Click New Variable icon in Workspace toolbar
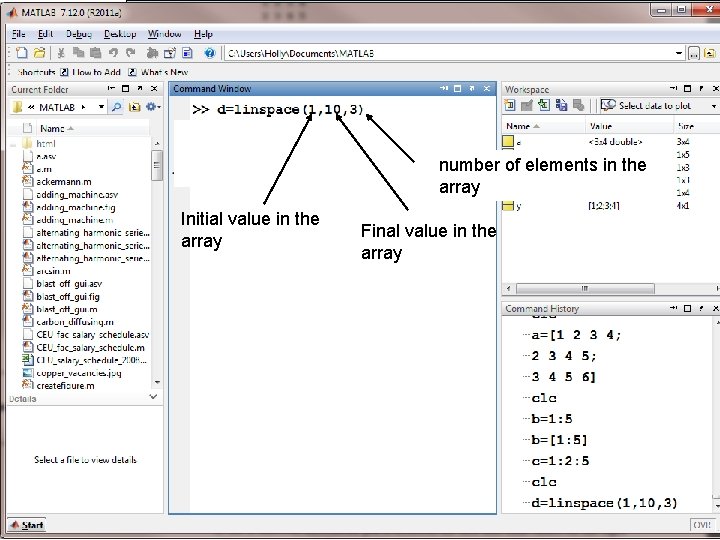This screenshot has width=720, height=540. click(x=510, y=106)
